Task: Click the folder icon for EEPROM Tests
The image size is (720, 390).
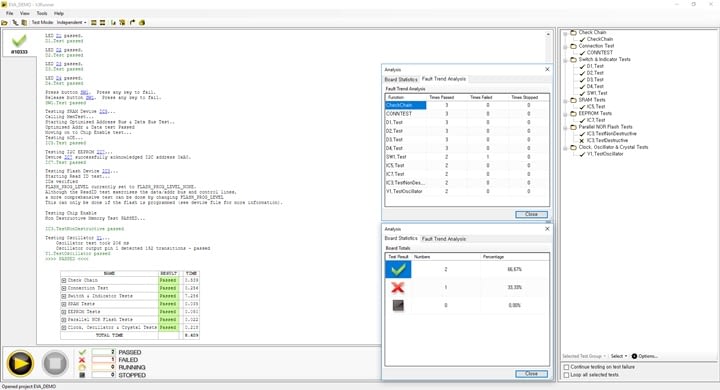Action: 574,113
